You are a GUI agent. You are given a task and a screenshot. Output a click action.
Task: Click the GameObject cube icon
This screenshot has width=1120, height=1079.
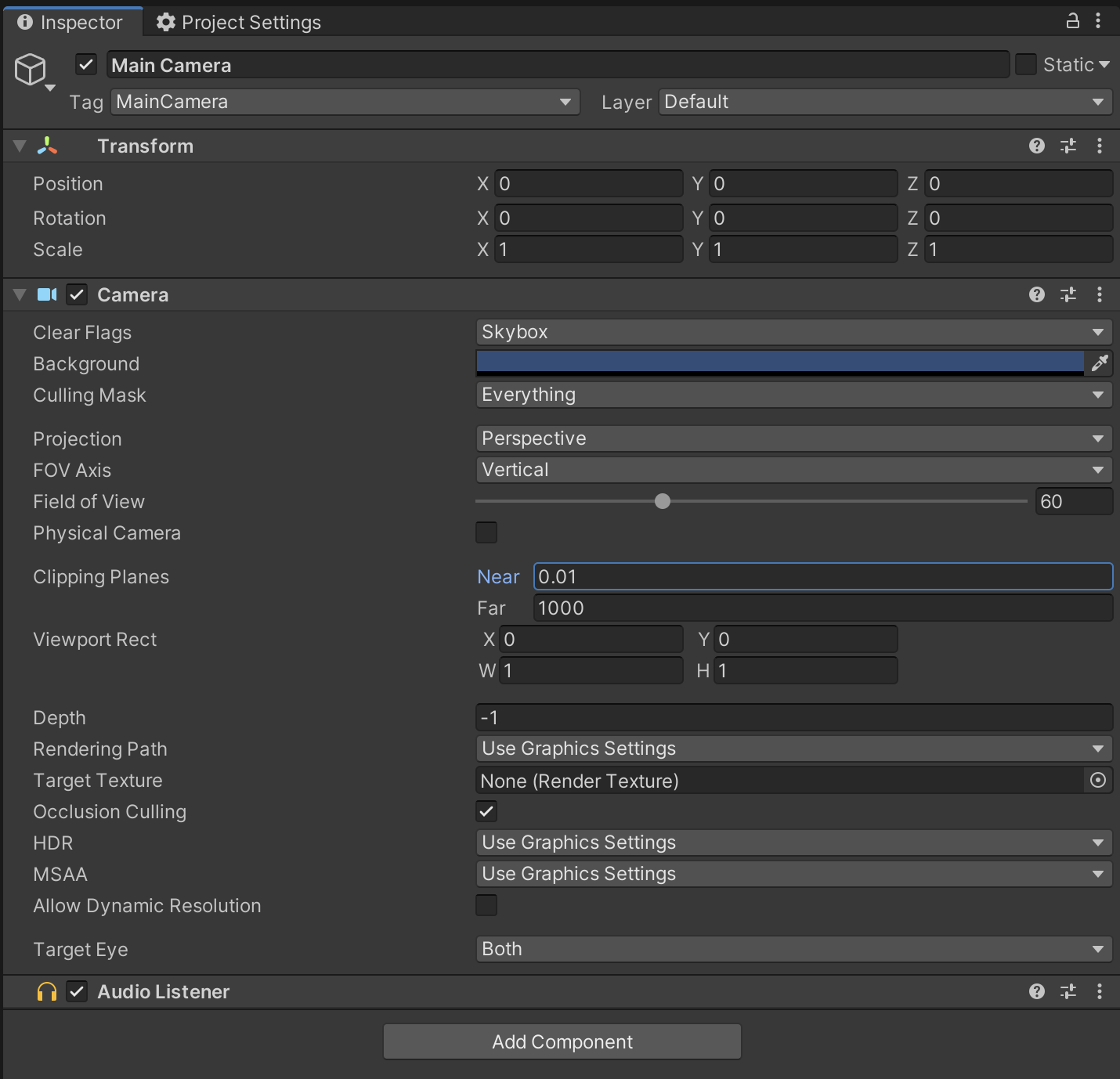[x=31, y=69]
